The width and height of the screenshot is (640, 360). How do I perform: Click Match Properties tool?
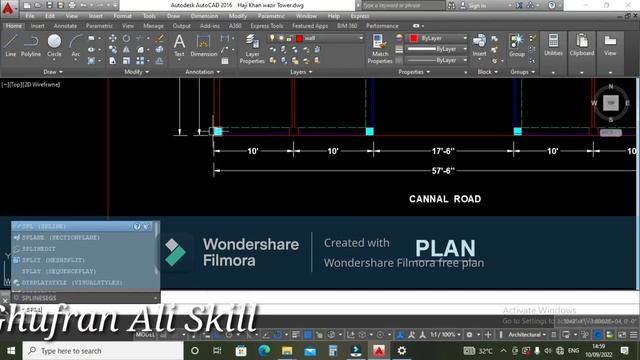pyautogui.click(x=380, y=49)
